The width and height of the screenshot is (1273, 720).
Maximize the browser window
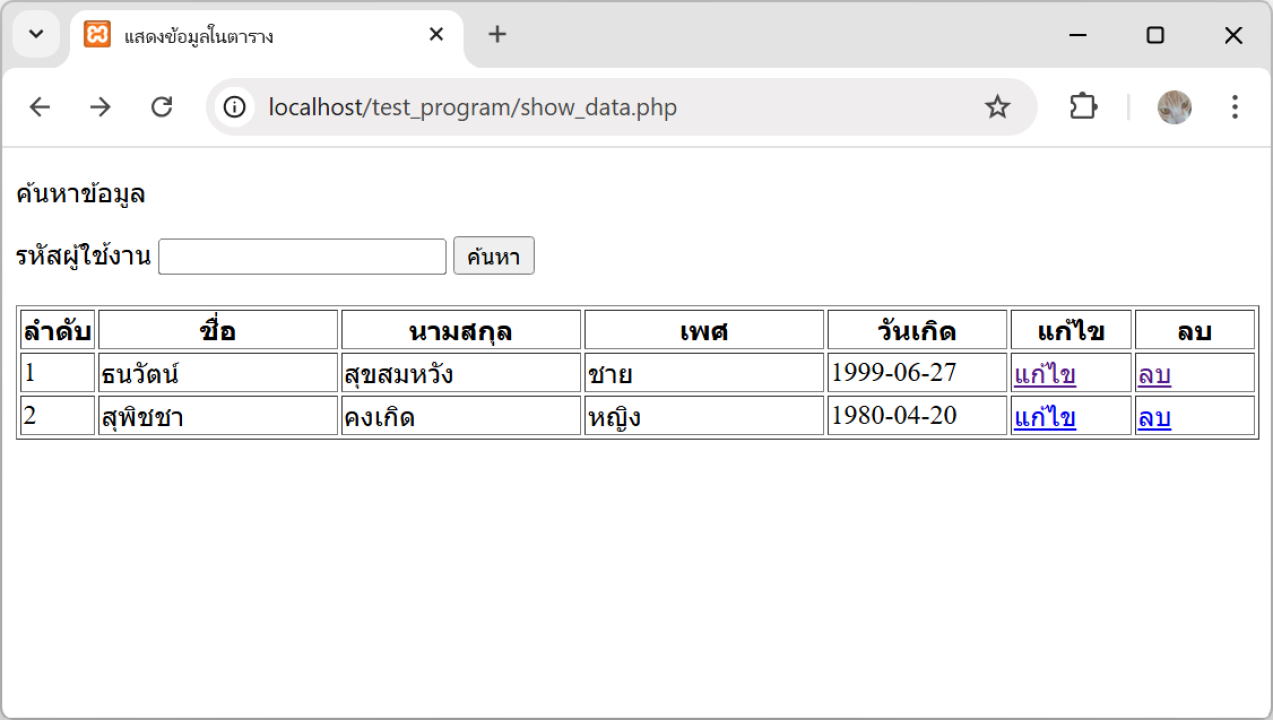pyautogui.click(x=1155, y=36)
